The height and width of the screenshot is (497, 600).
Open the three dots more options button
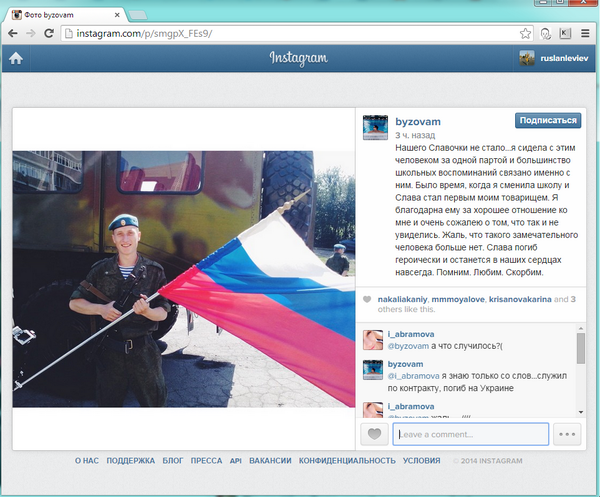(567, 434)
